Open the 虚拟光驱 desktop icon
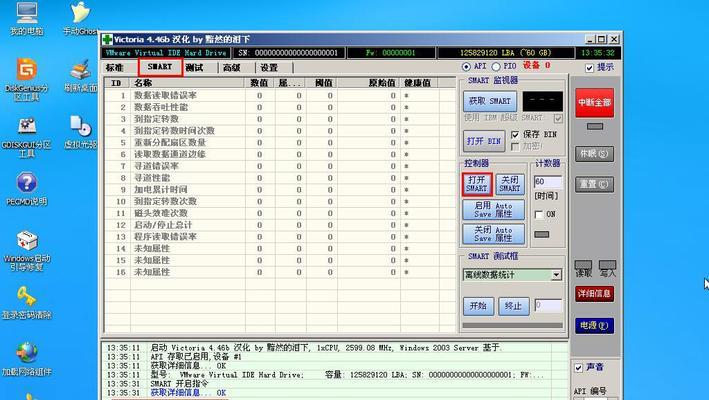 (x=80, y=132)
